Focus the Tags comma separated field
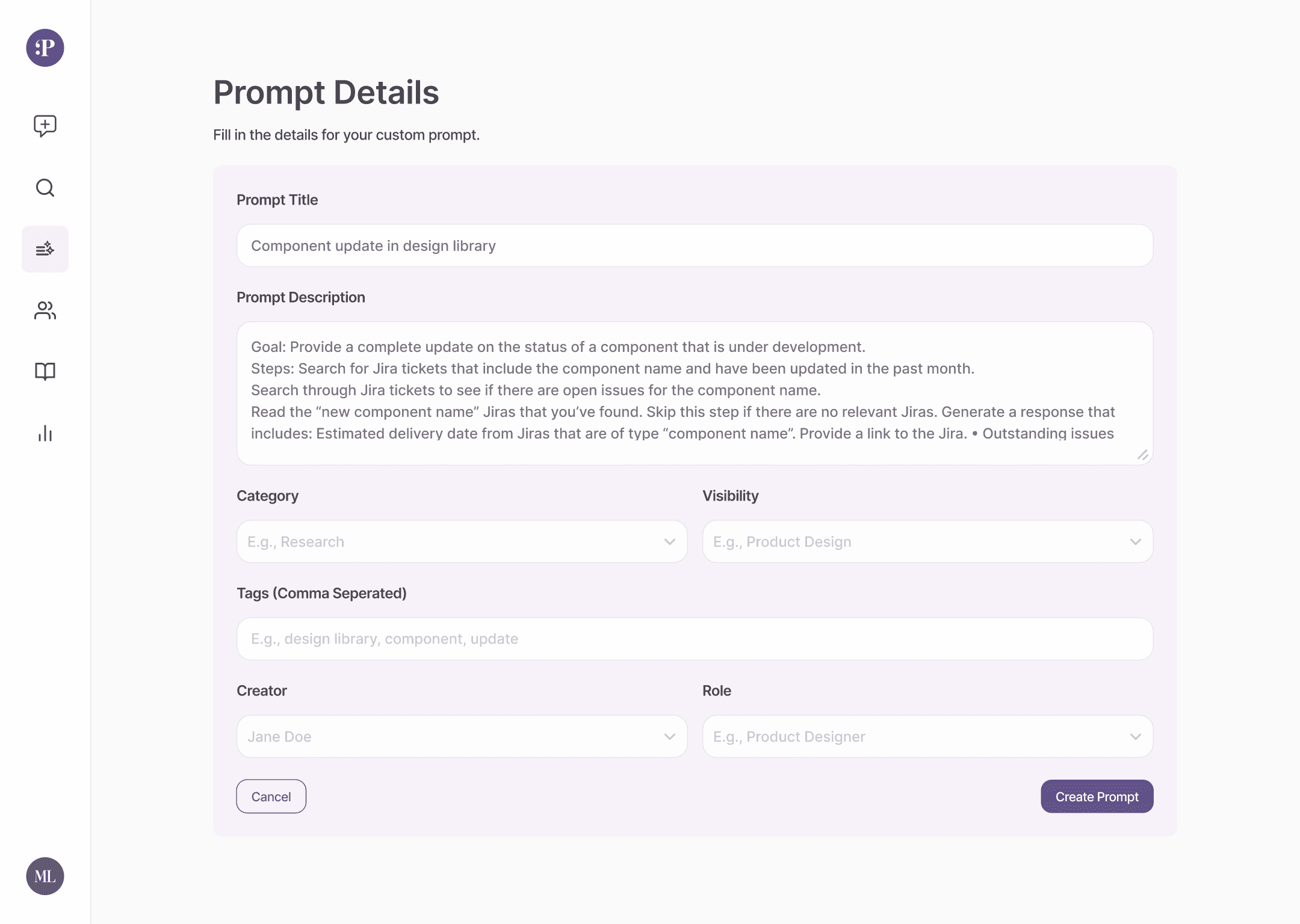The height and width of the screenshot is (924, 1300). 695,639
